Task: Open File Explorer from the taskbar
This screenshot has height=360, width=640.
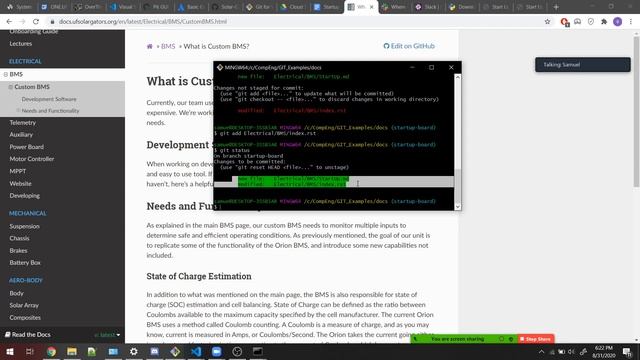Action: [x=72, y=351]
